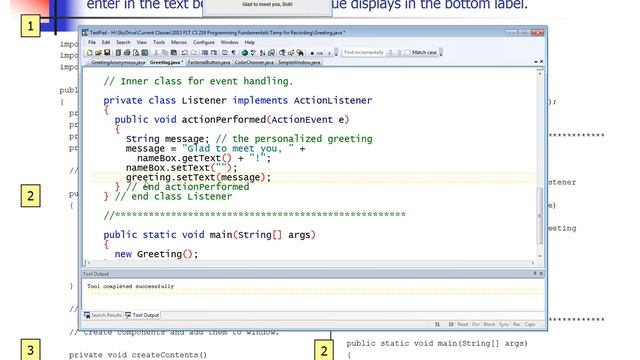Open the View menu
The height and width of the screenshot is (360, 640).
pos(141,42)
